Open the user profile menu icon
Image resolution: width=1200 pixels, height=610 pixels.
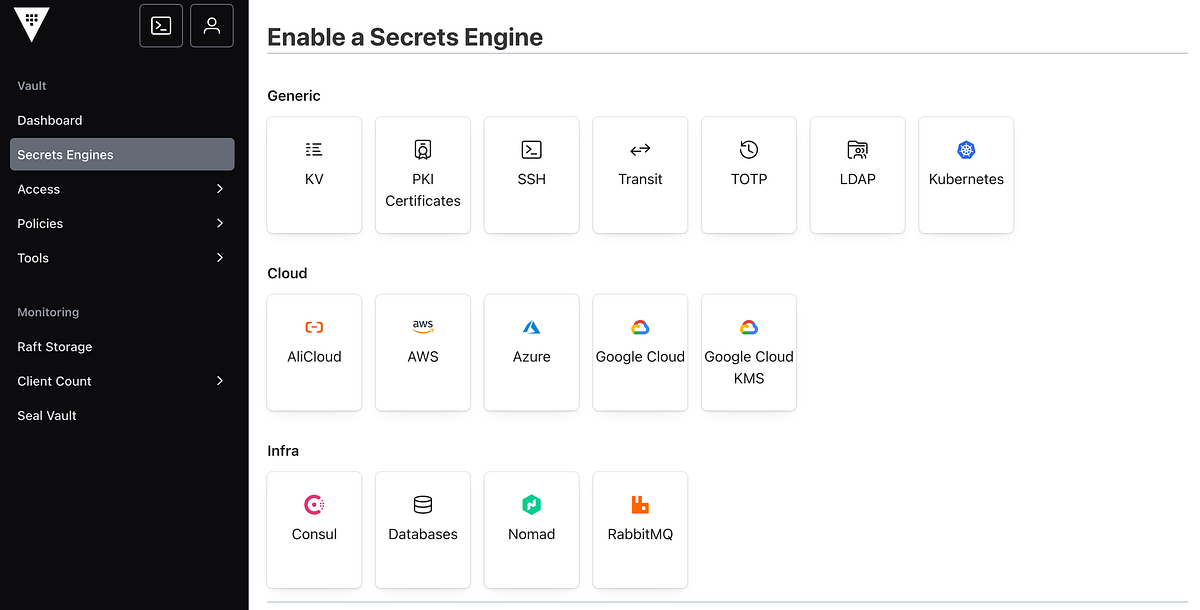pos(211,26)
